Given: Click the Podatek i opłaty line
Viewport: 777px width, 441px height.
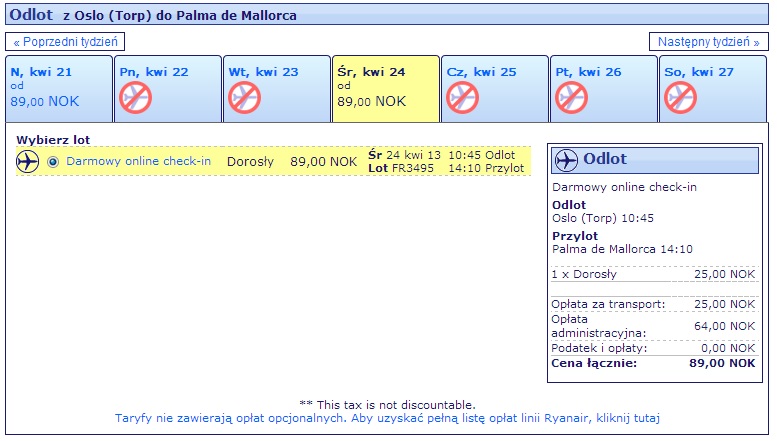Looking at the screenshot, I should [654, 348].
